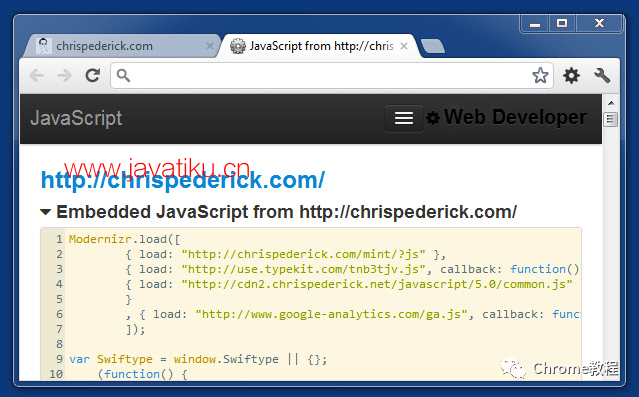This screenshot has width=639, height=397.
Task: Open Chrome's wrench menu
Action: [602, 75]
